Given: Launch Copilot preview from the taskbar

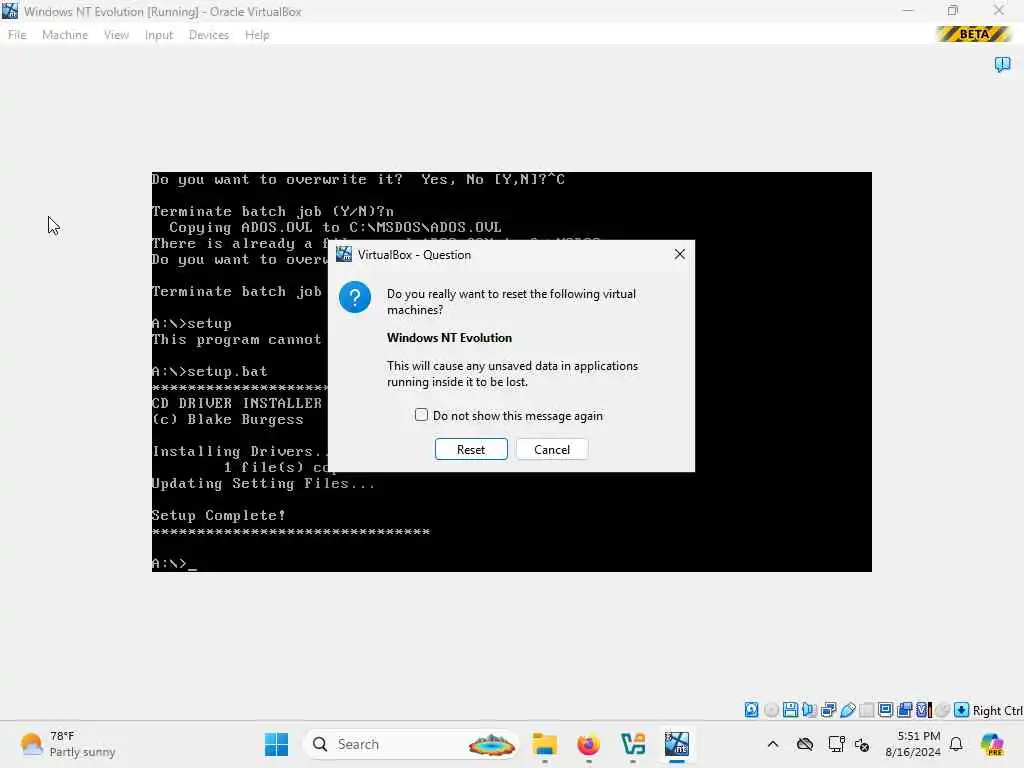Looking at the screenshot, I should [992, 744].
